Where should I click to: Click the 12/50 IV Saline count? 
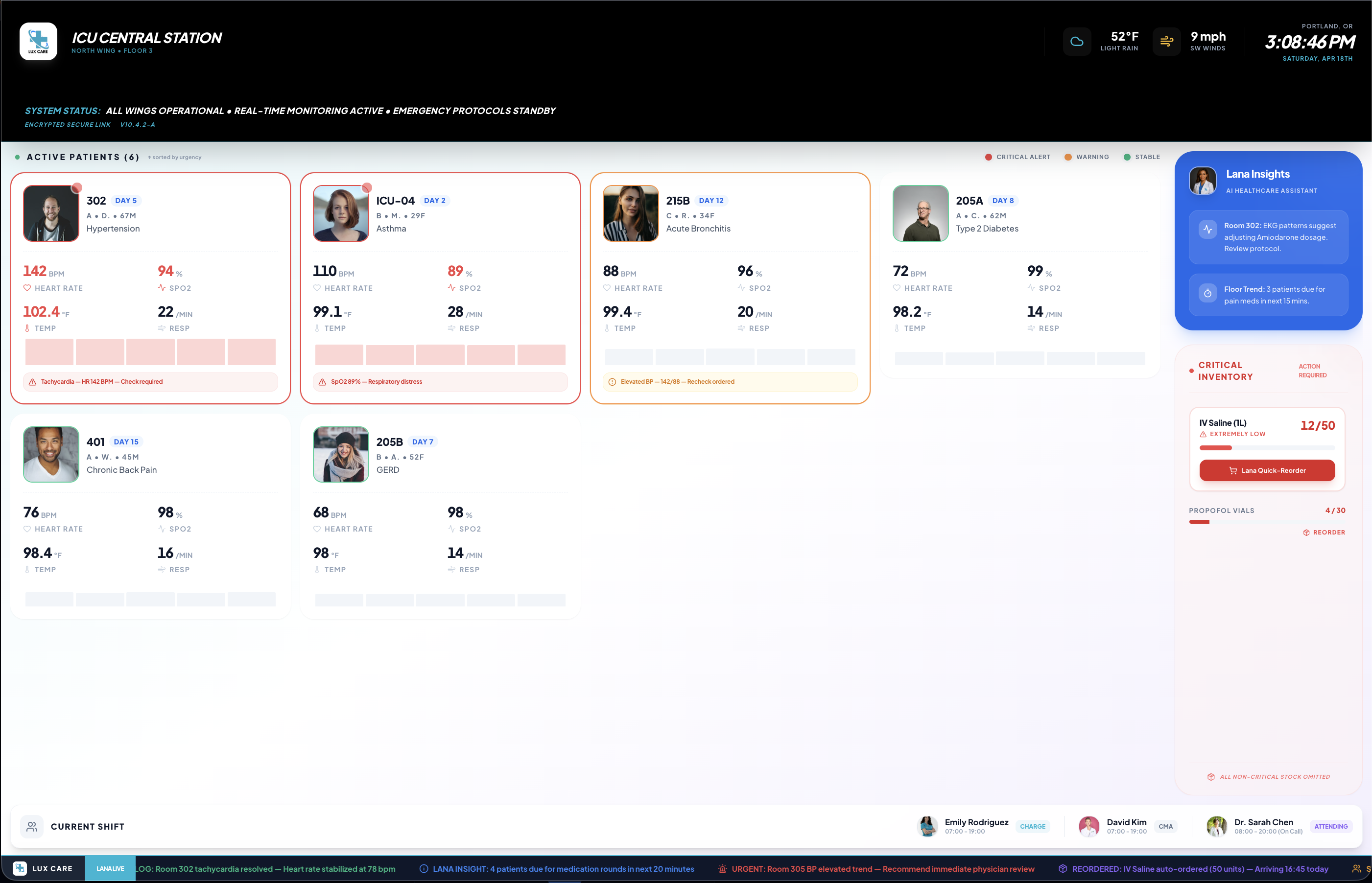(1318, 425)
